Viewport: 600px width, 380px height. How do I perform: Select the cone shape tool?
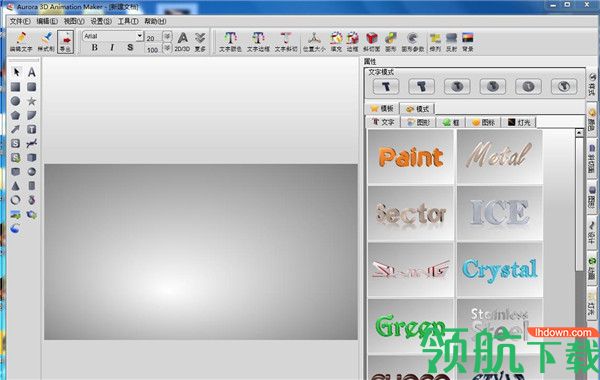(x=15, y=186)
